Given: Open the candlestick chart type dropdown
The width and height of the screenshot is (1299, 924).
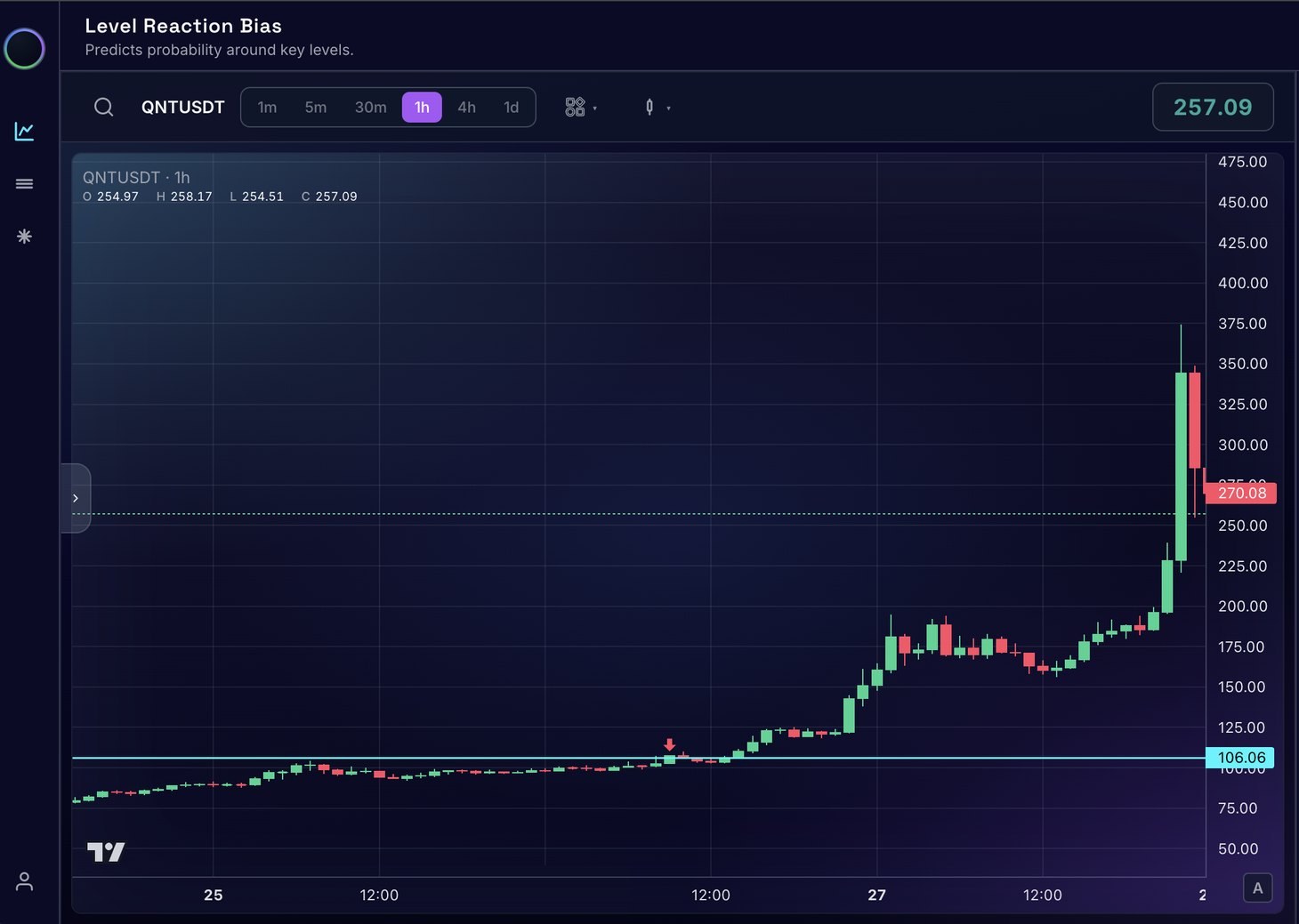Looking at the screenshot, I should (657, 108).
